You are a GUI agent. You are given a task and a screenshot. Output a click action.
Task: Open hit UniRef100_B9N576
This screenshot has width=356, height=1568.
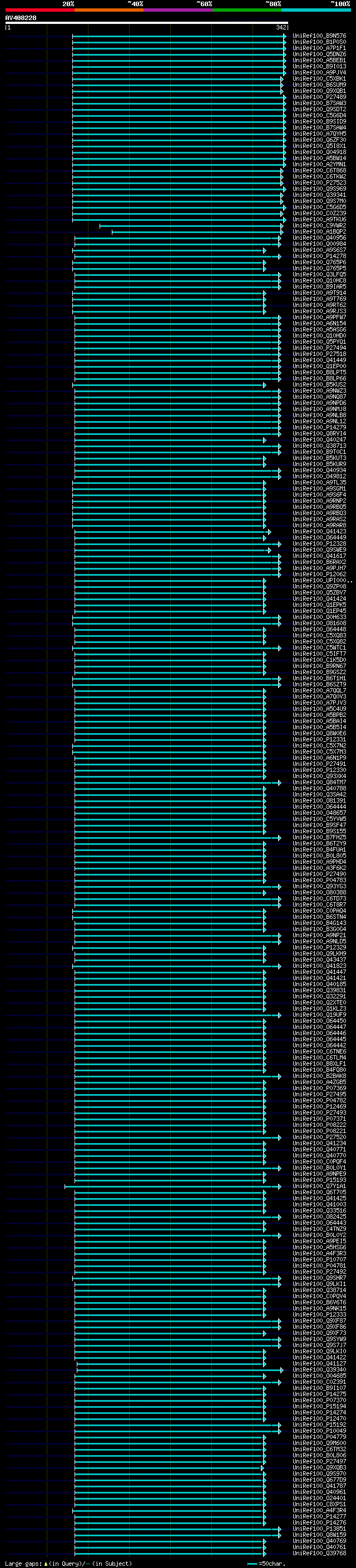click(319, 36)
